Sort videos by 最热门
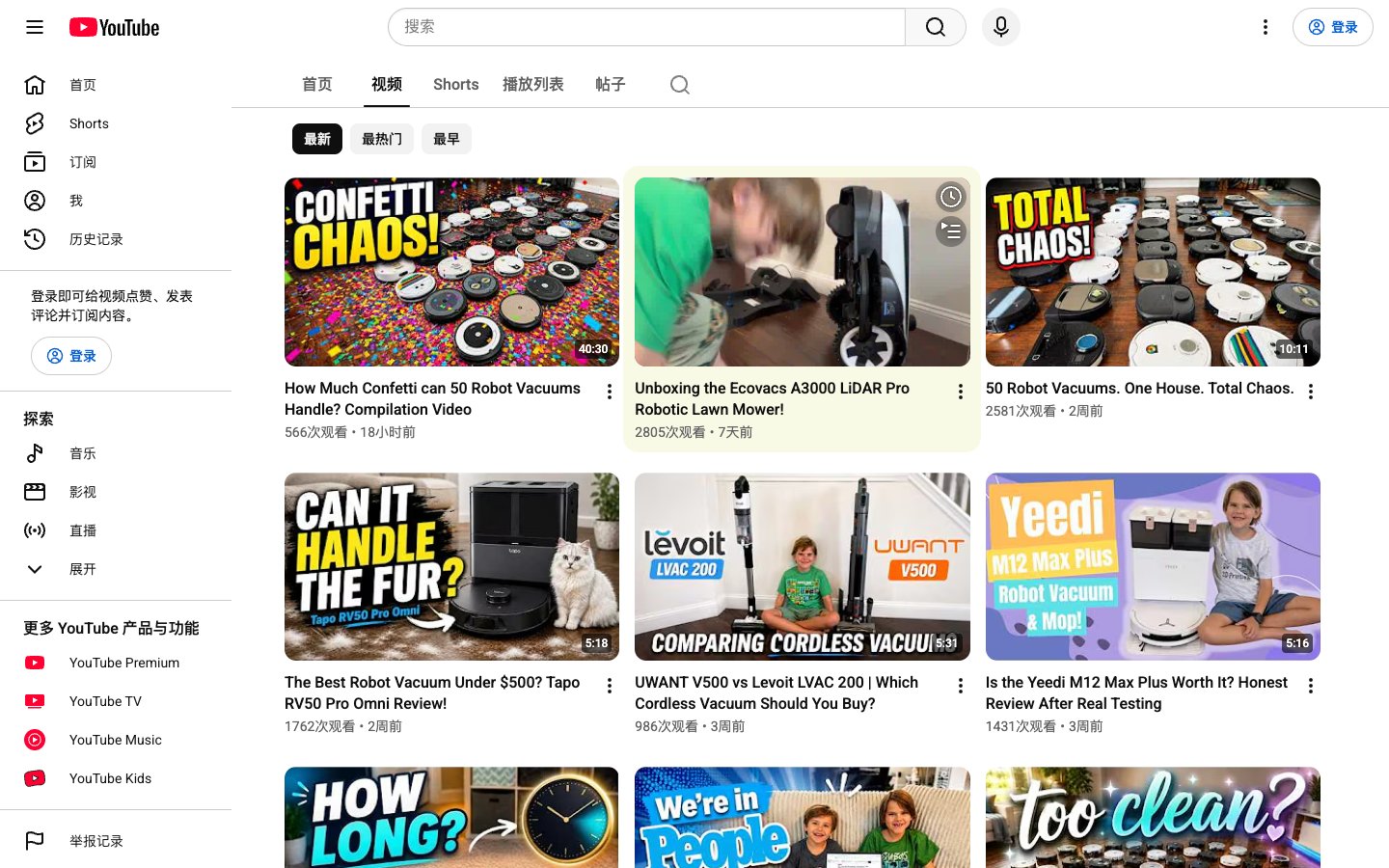The height and width of the screenshot is (868, 1389). pyautogui.click(x=382, y=139)
